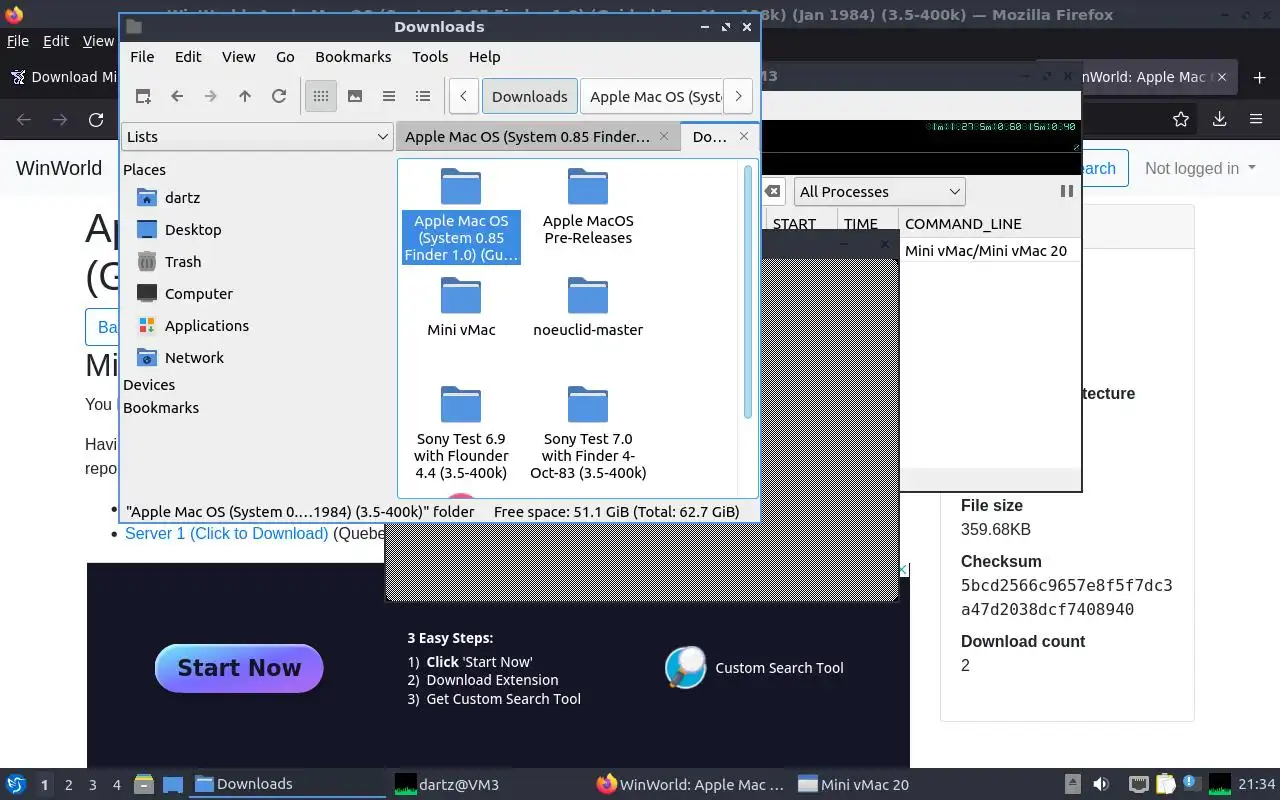The height and width of the screenshot is (800, 1280).
Task: Click the Bookmarks heading in the sidebar
Action: (x=161, y=408)
